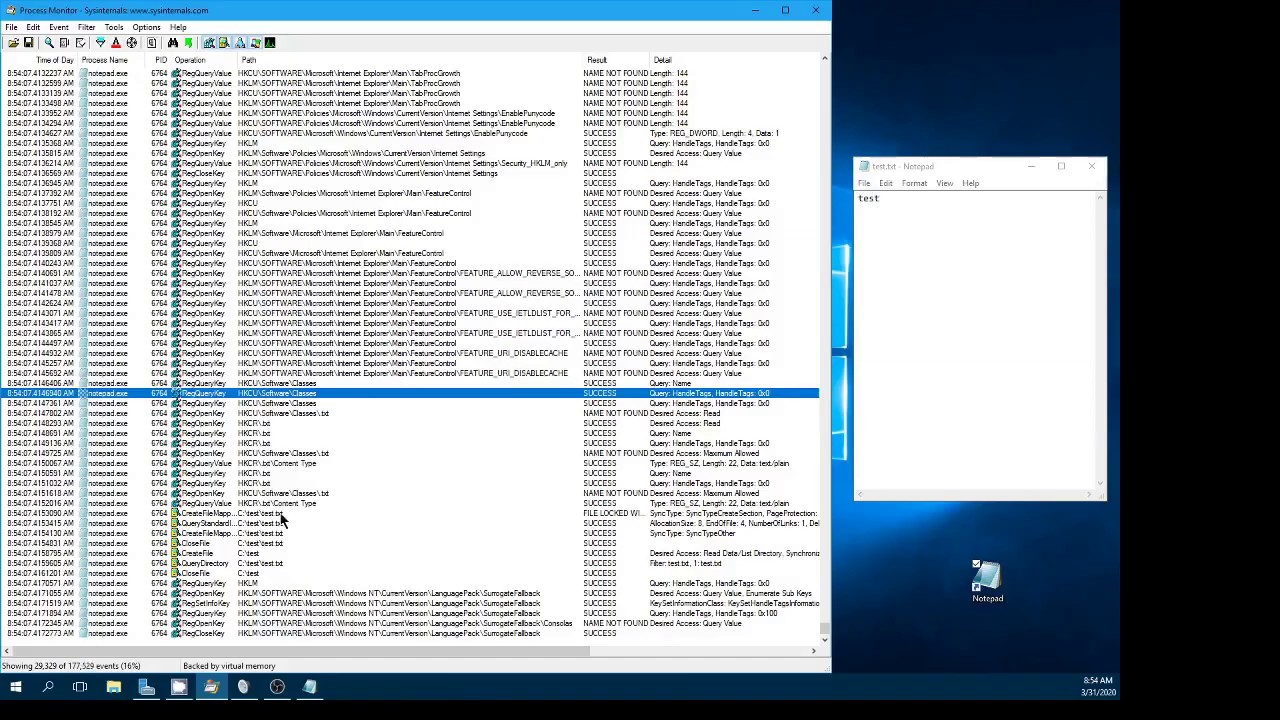Open File Explorer from the taskbar

click(113, 687)
